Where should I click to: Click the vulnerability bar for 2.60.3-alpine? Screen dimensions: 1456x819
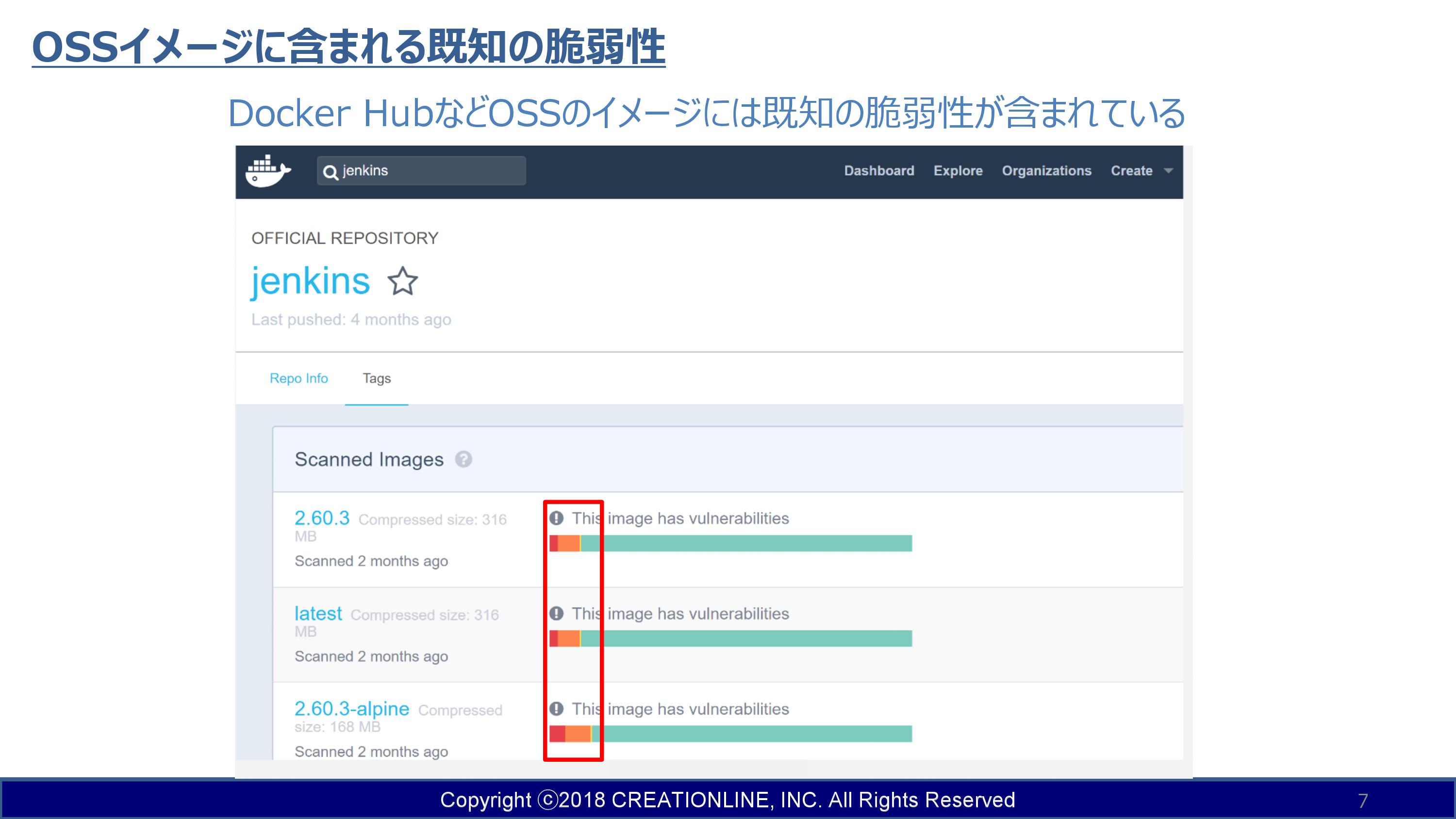click(731, 734)
